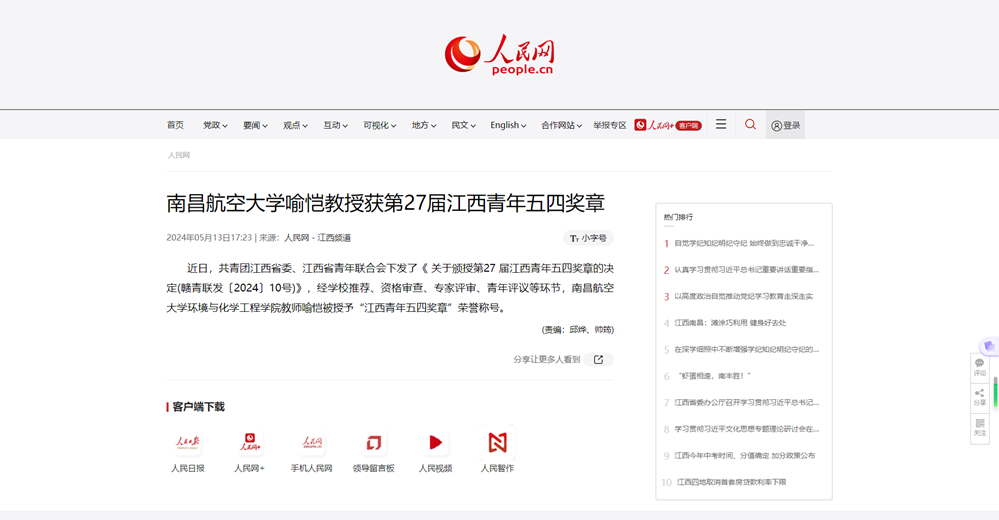The image size is (999, 520).
Task: Expand the 党政 dropdown menu
Action: (215, 126)
